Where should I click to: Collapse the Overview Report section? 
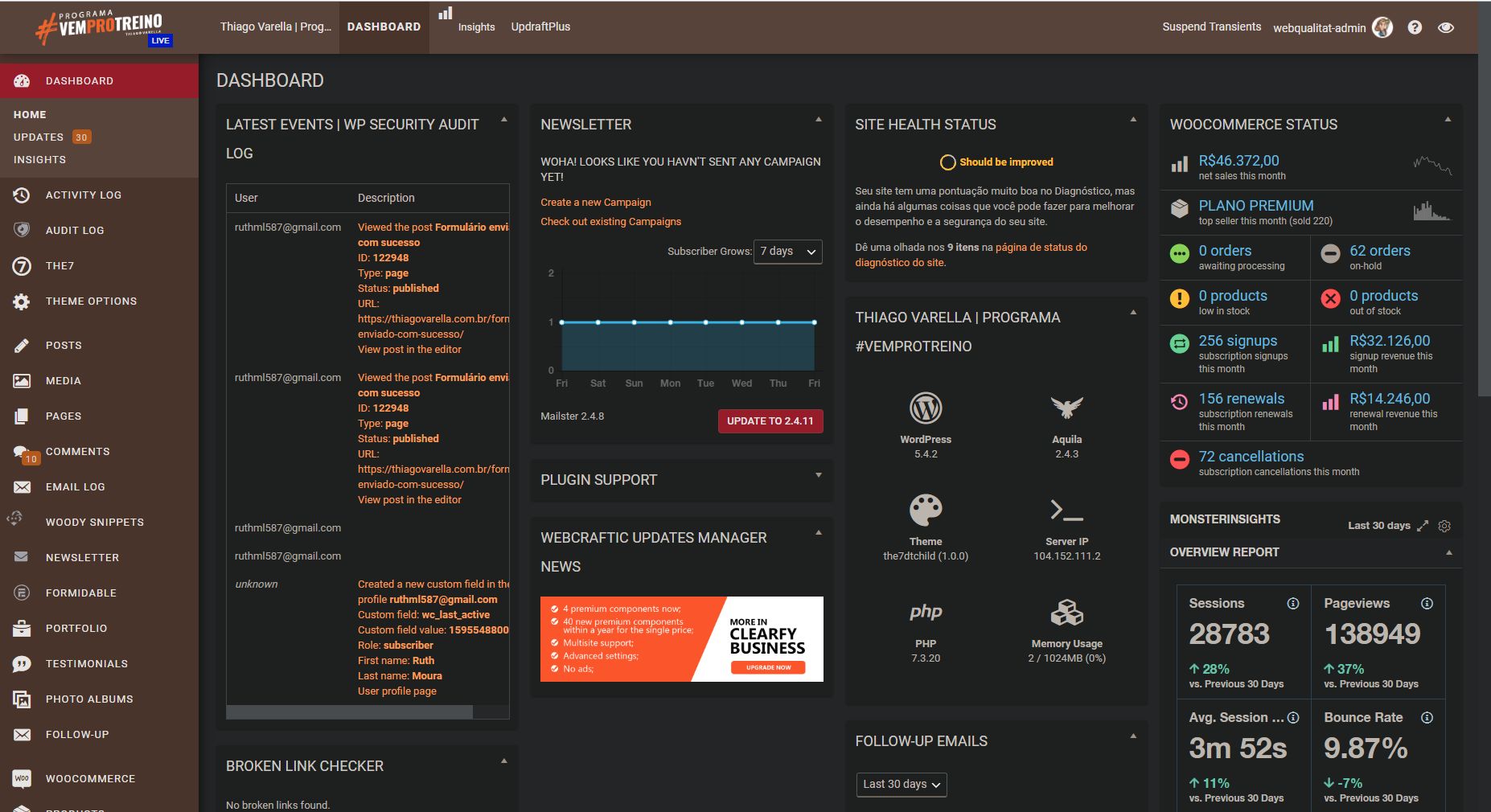(1449, 553)
